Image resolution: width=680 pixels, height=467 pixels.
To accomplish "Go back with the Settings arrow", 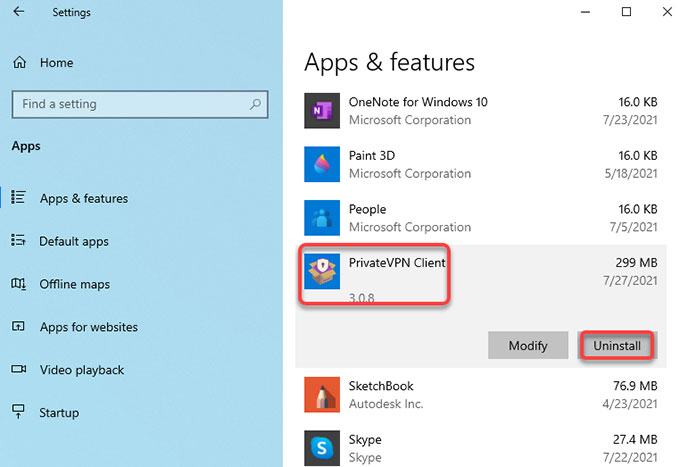I will pyautogui.click(x=19, y=11).
